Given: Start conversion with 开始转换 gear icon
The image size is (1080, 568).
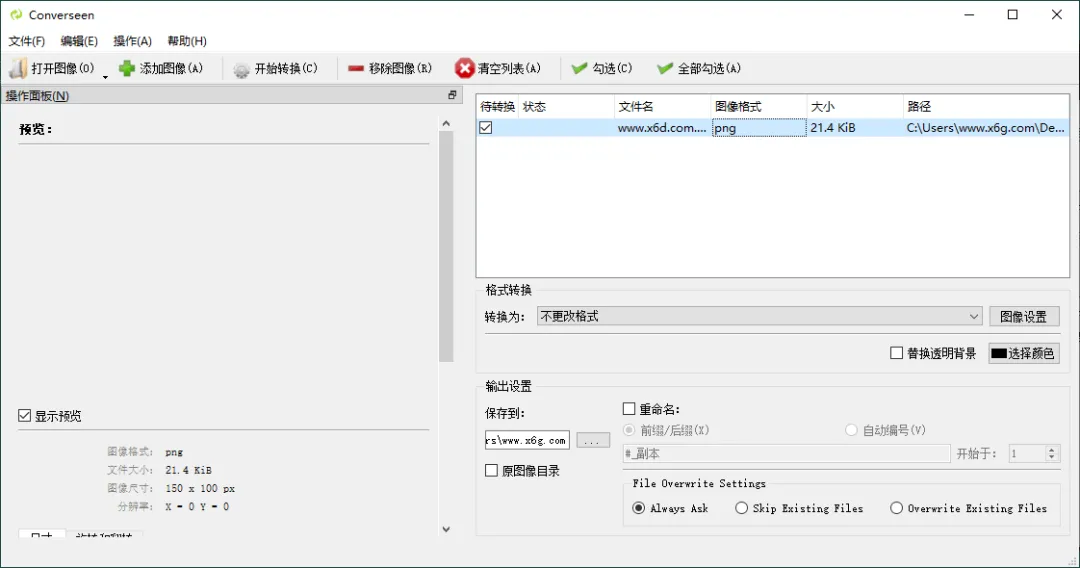Looking at the screenshot, I should 241,69.
